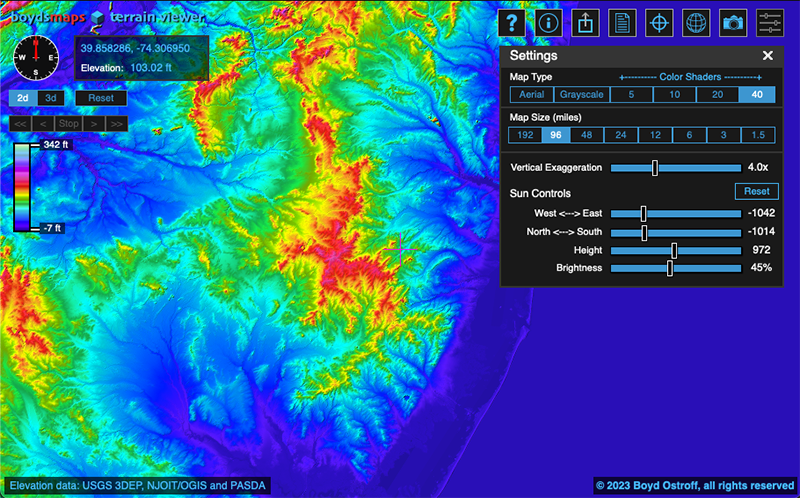Switch to 2d view
The width and height of the screenshot is (800, 498).
22,98
